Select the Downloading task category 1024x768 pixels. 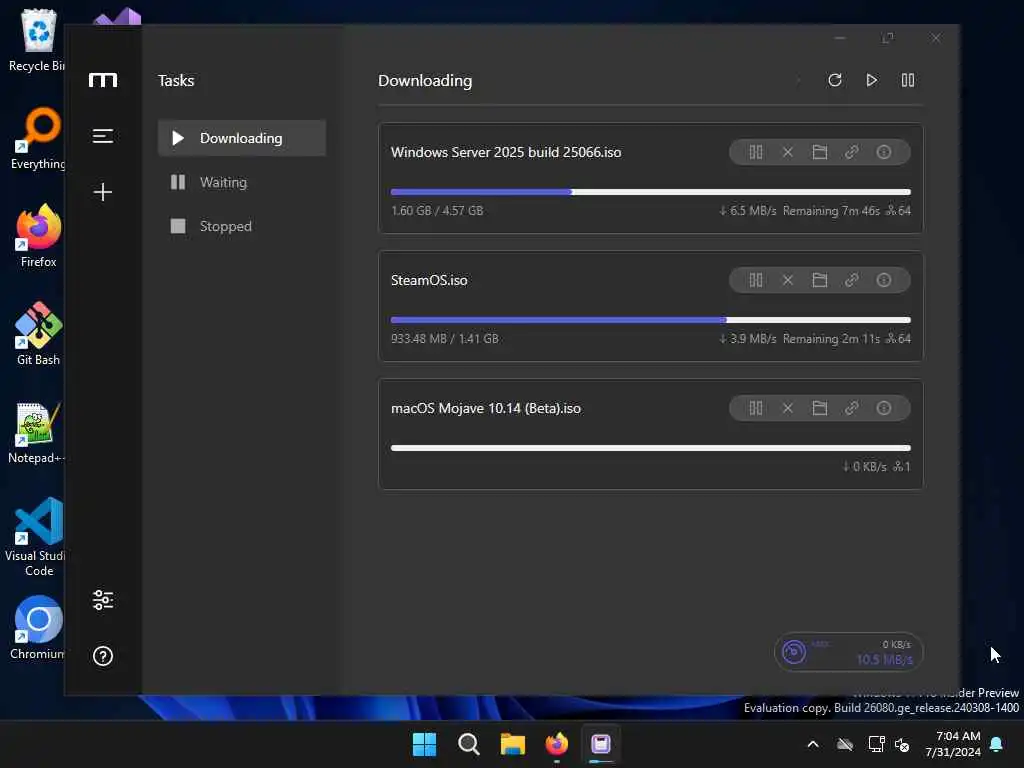tap(242, 138)
